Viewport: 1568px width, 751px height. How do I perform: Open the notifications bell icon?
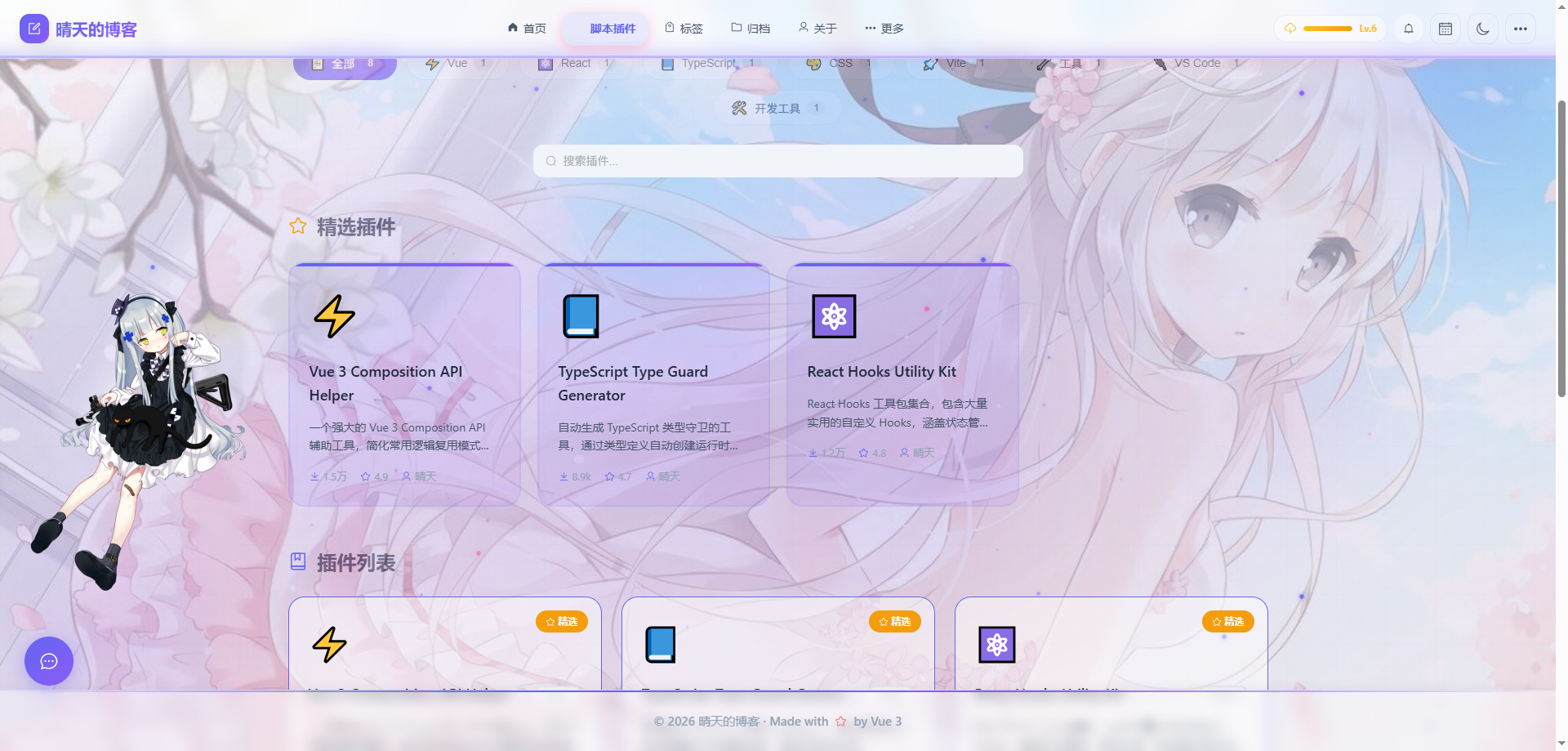pyautogui.click(x=1409, y=29)
